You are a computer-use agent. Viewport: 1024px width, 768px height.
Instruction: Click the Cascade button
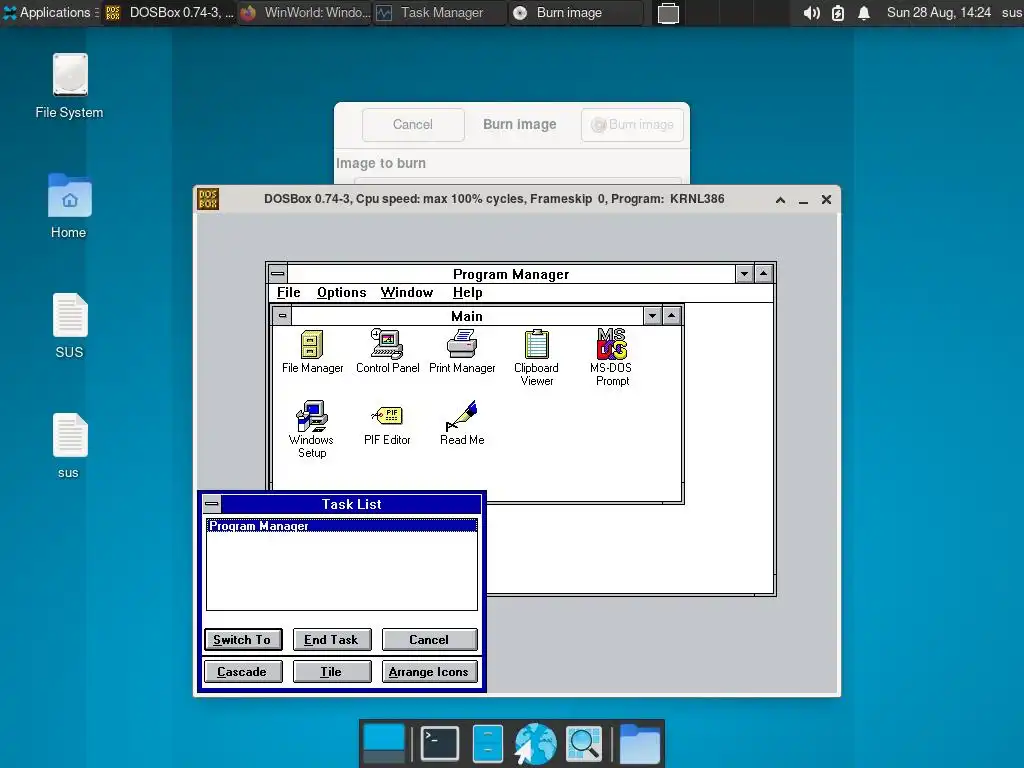coord(243,672)
